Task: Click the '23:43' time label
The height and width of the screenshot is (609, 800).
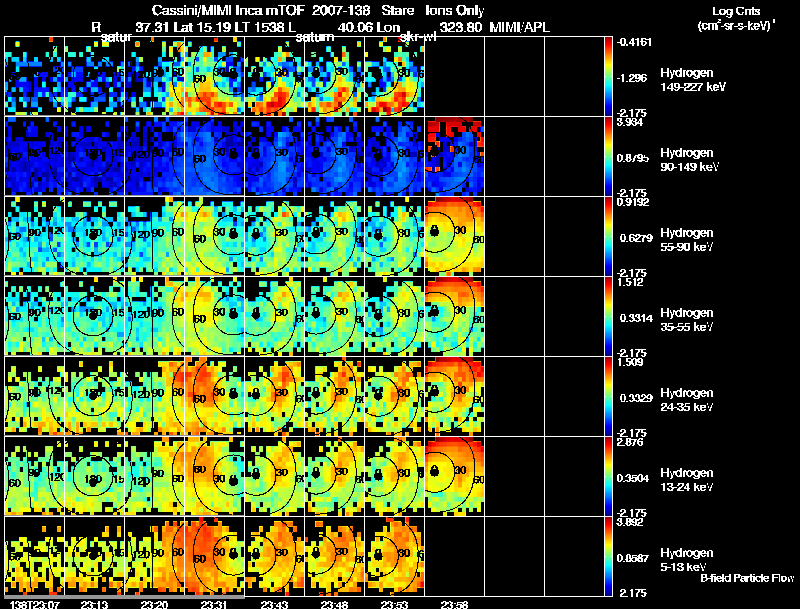Action: coord(274,604)
